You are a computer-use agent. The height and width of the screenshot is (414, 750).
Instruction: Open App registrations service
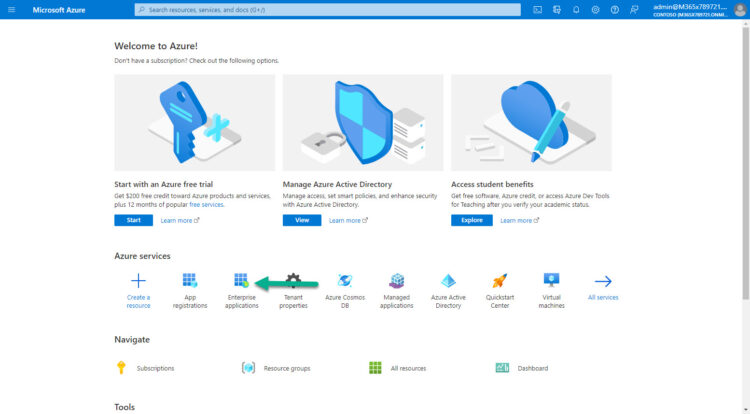pos(190,290)
